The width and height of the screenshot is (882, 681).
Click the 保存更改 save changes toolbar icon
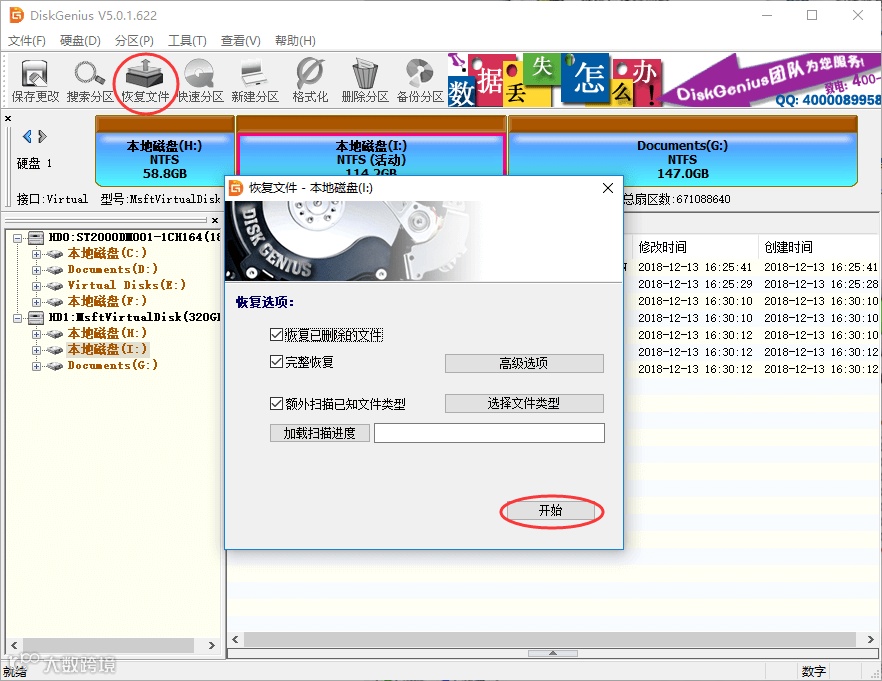click(x=35, y=81)
